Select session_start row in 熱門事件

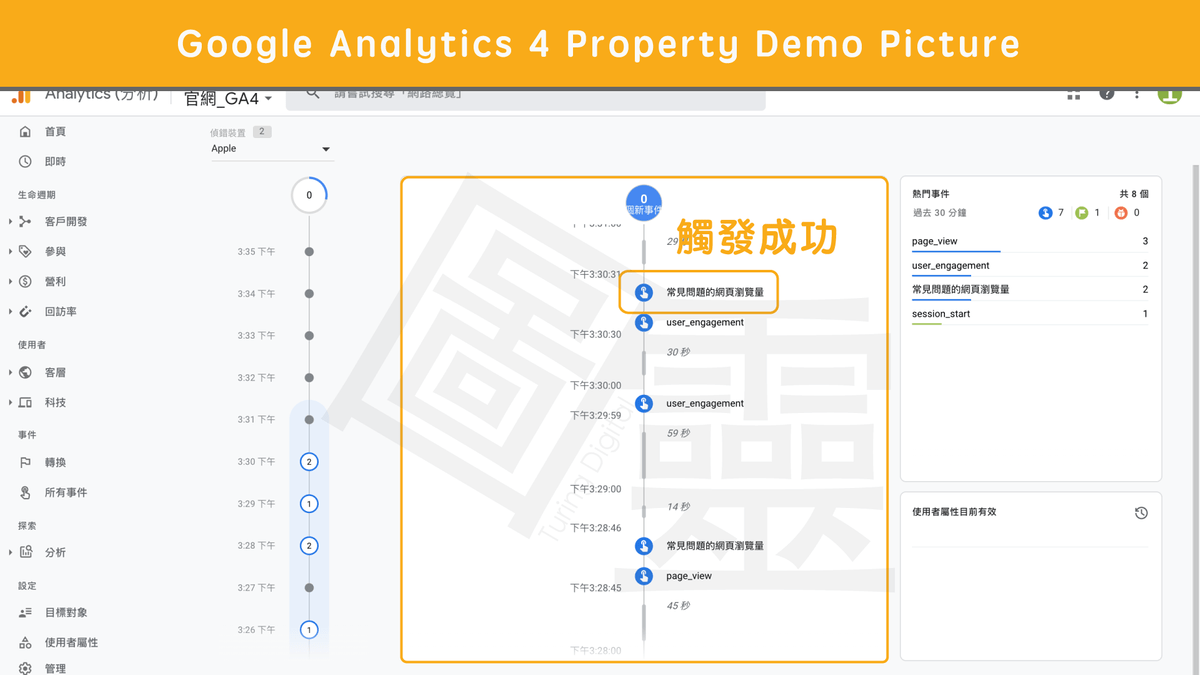coord(1030,314)
